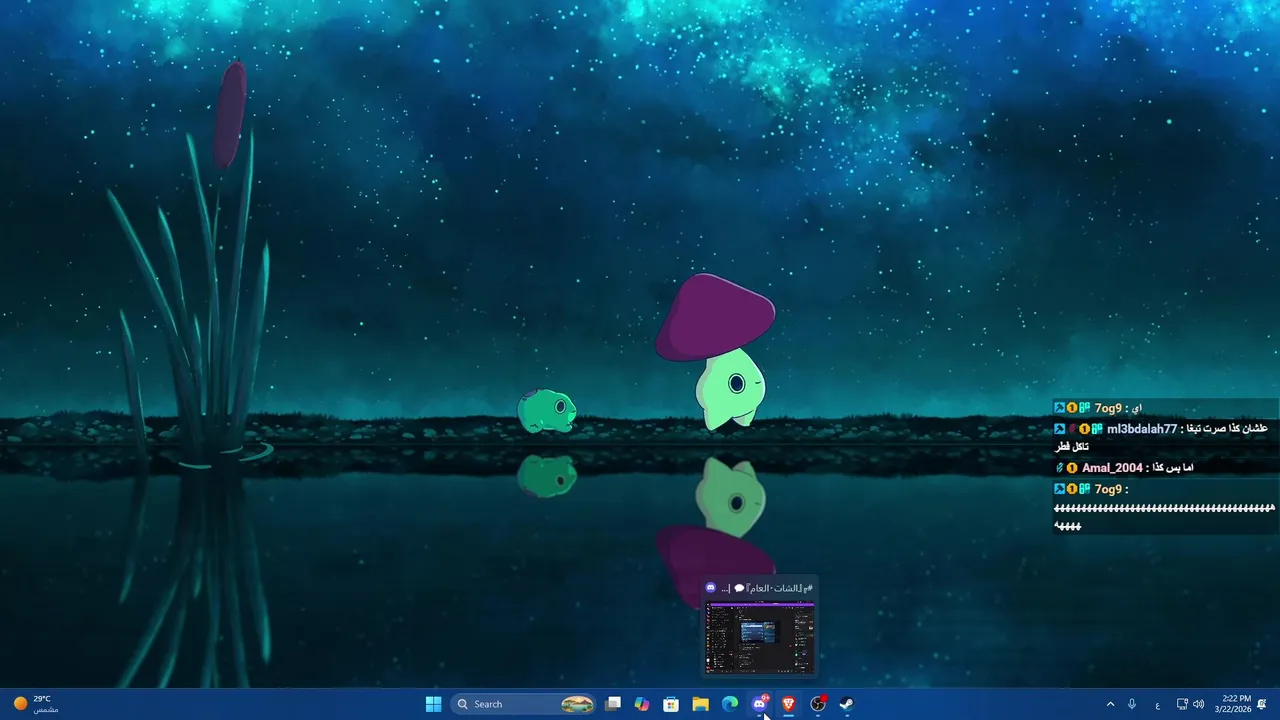Open the 29°C weather widget
The width and height of the screenshot is (1280, 720).
36,704
